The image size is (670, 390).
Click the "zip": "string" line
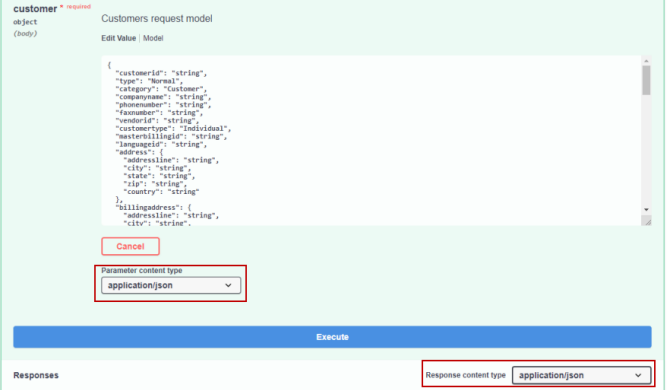(155, 184)
